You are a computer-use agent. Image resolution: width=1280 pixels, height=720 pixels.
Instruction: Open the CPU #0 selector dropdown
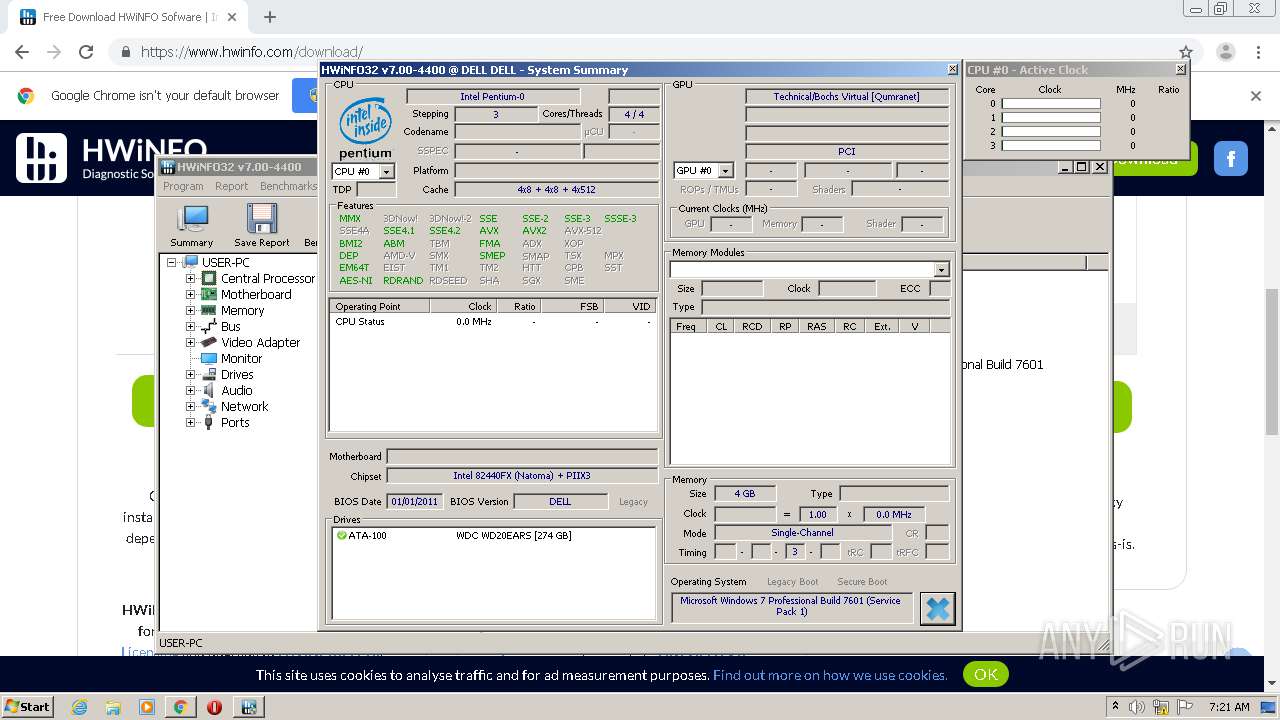(386, 172)
